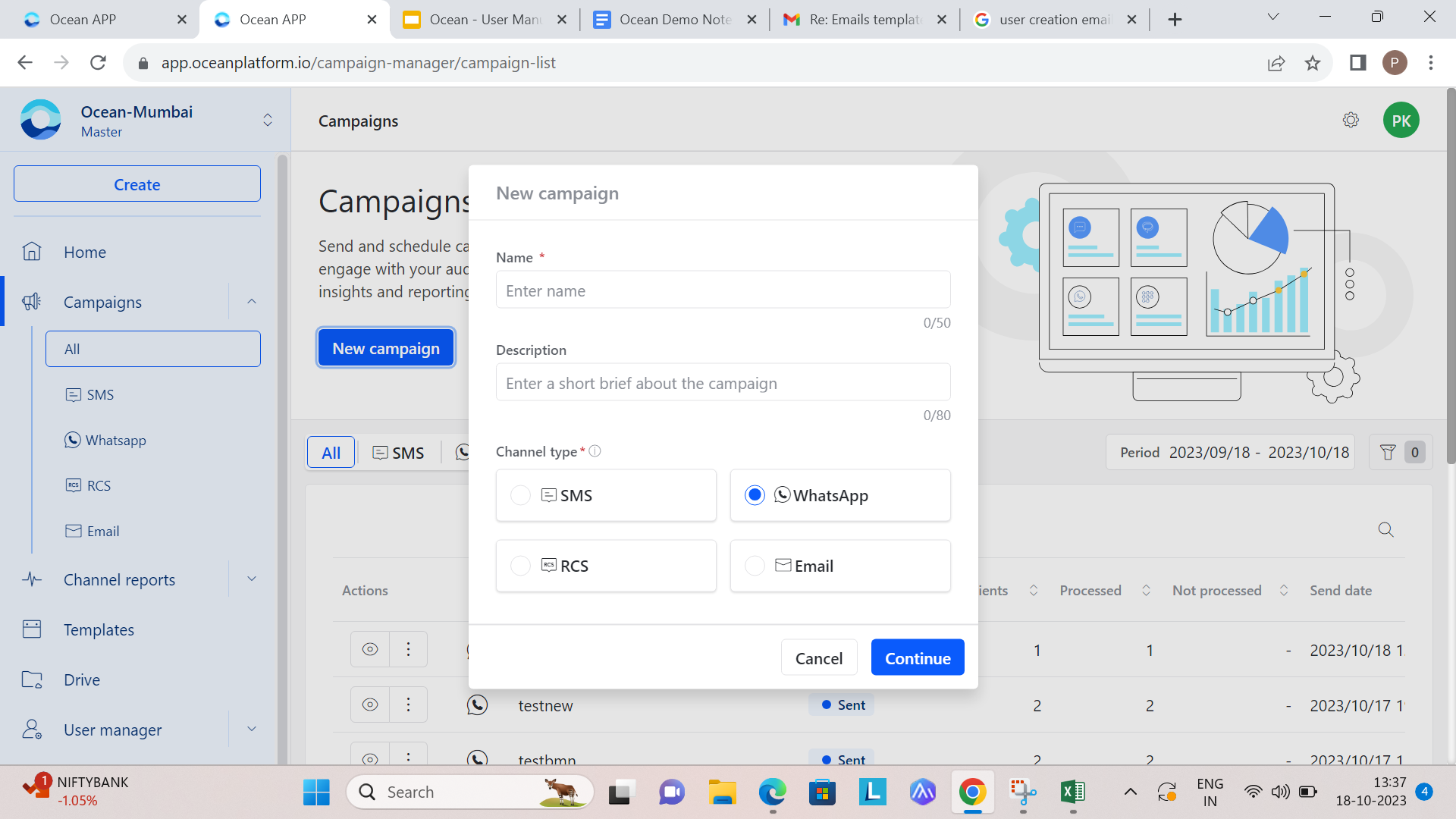
Task: Sort by the Not processed column arrows
Action: (1284, 590)
